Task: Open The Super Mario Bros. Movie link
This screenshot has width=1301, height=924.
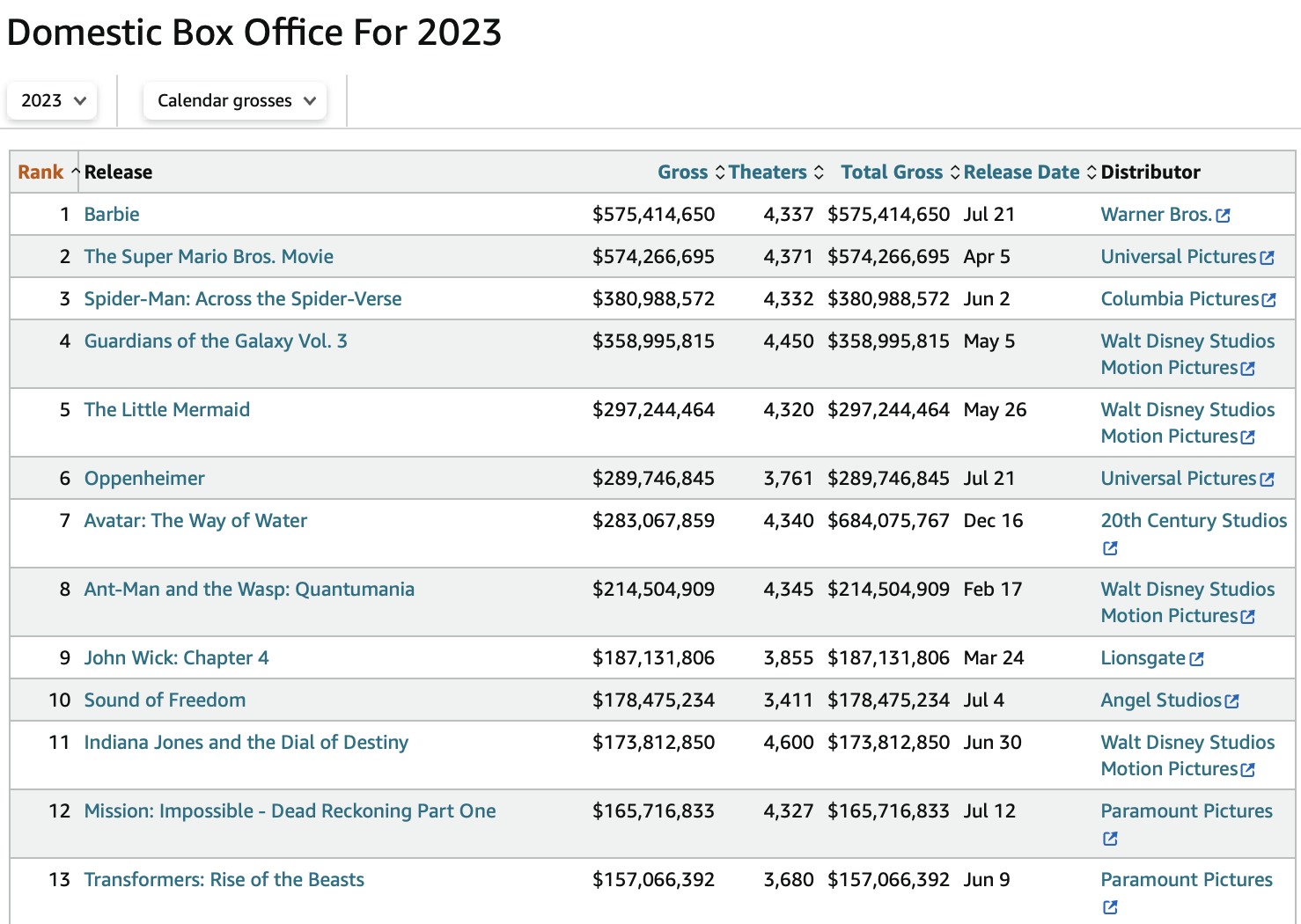Action: point(209,256)
